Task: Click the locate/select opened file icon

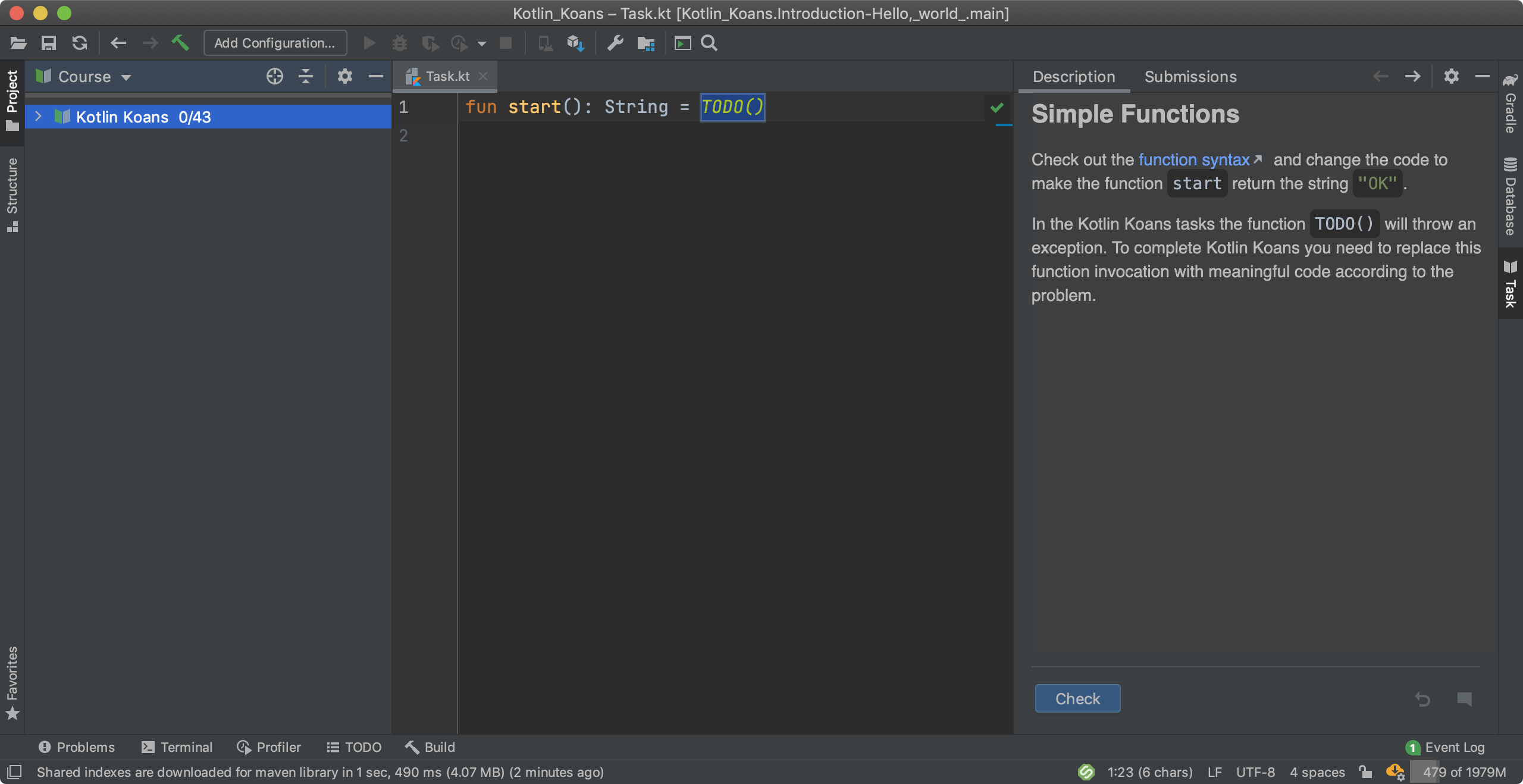Action: [x=274, y=77]
